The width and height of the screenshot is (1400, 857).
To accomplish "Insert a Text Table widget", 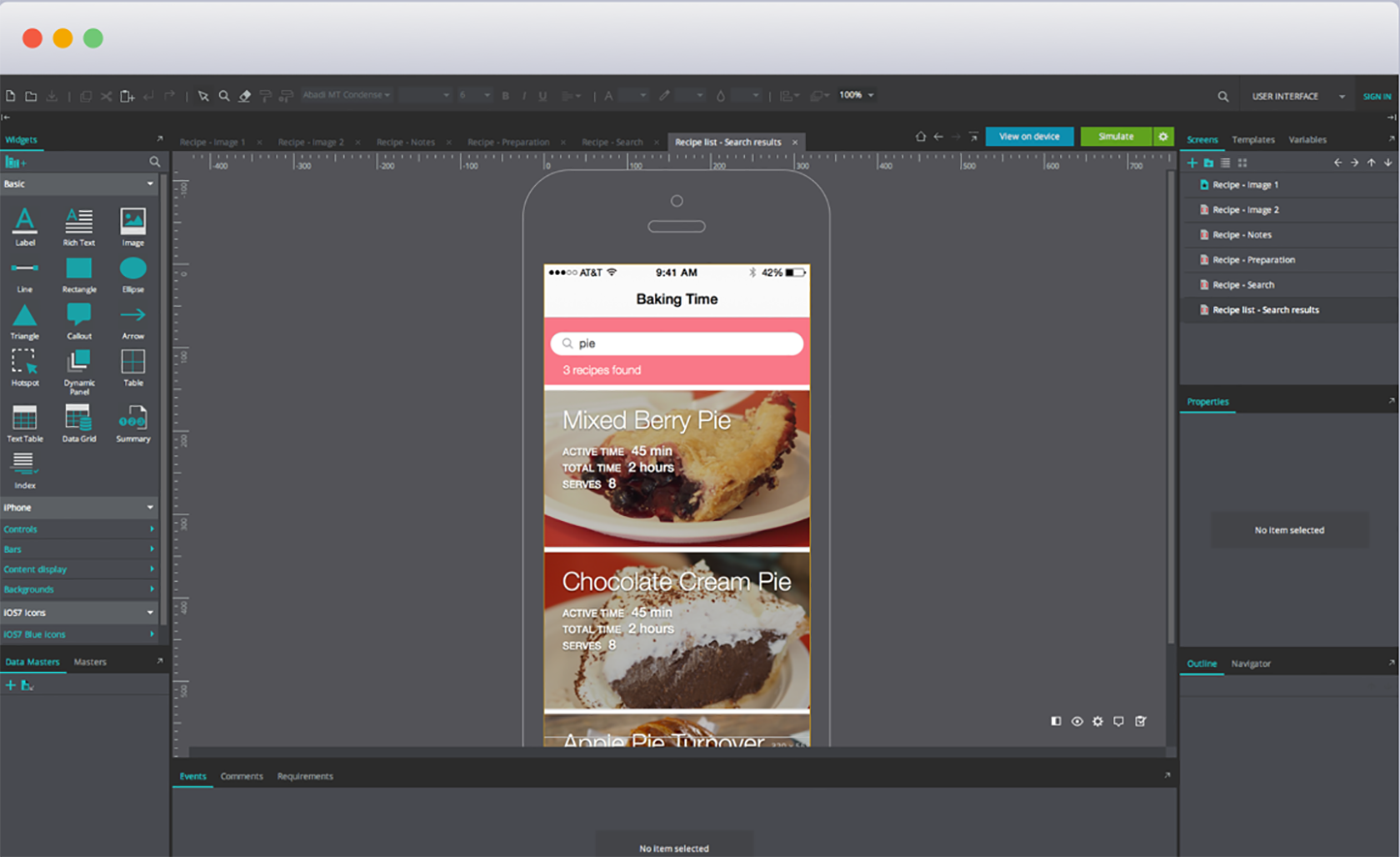I will coord(25,423).
